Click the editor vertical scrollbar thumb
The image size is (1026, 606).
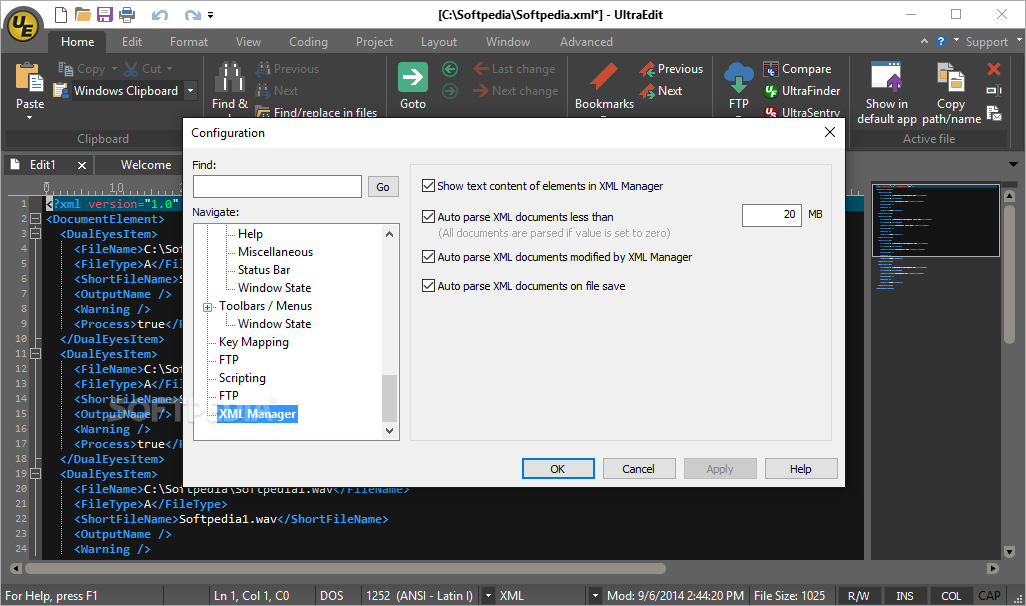coord(1009,275)
